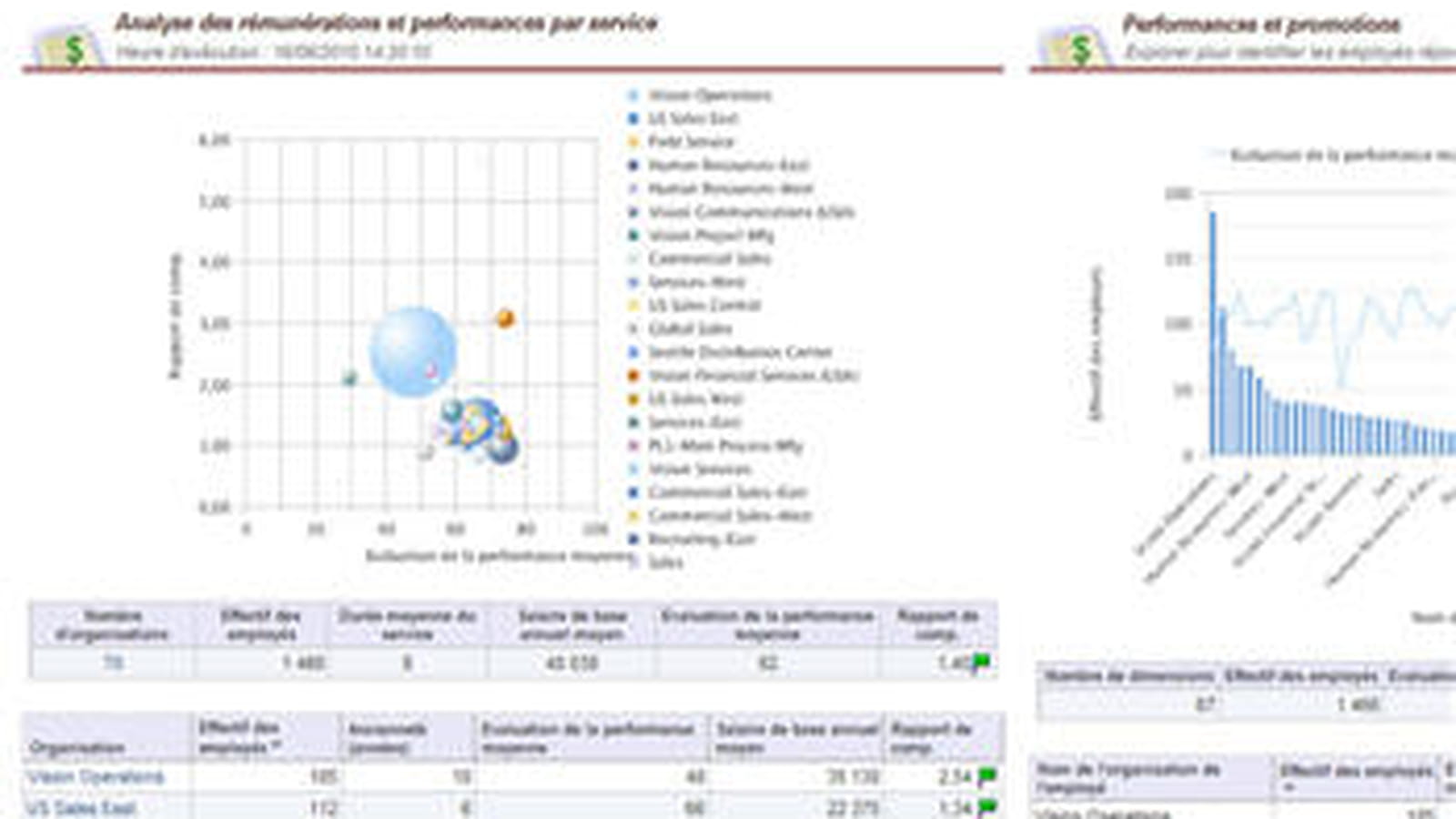Click the US Sales East legend color swatch

(633, 118)
